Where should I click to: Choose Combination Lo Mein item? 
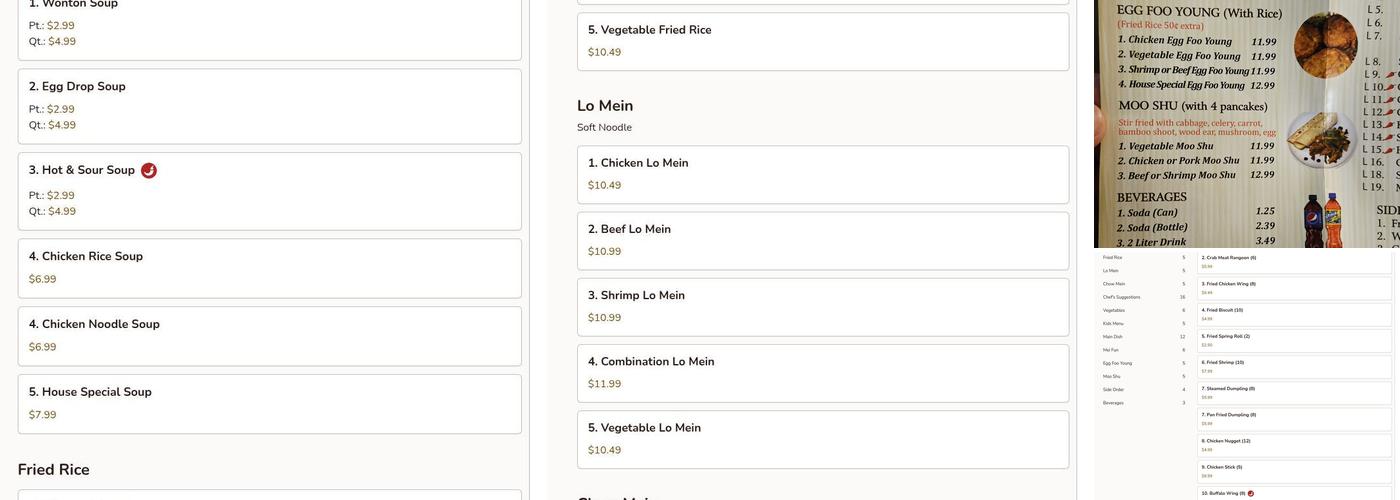pyautogui.click(x=822, y=372)
